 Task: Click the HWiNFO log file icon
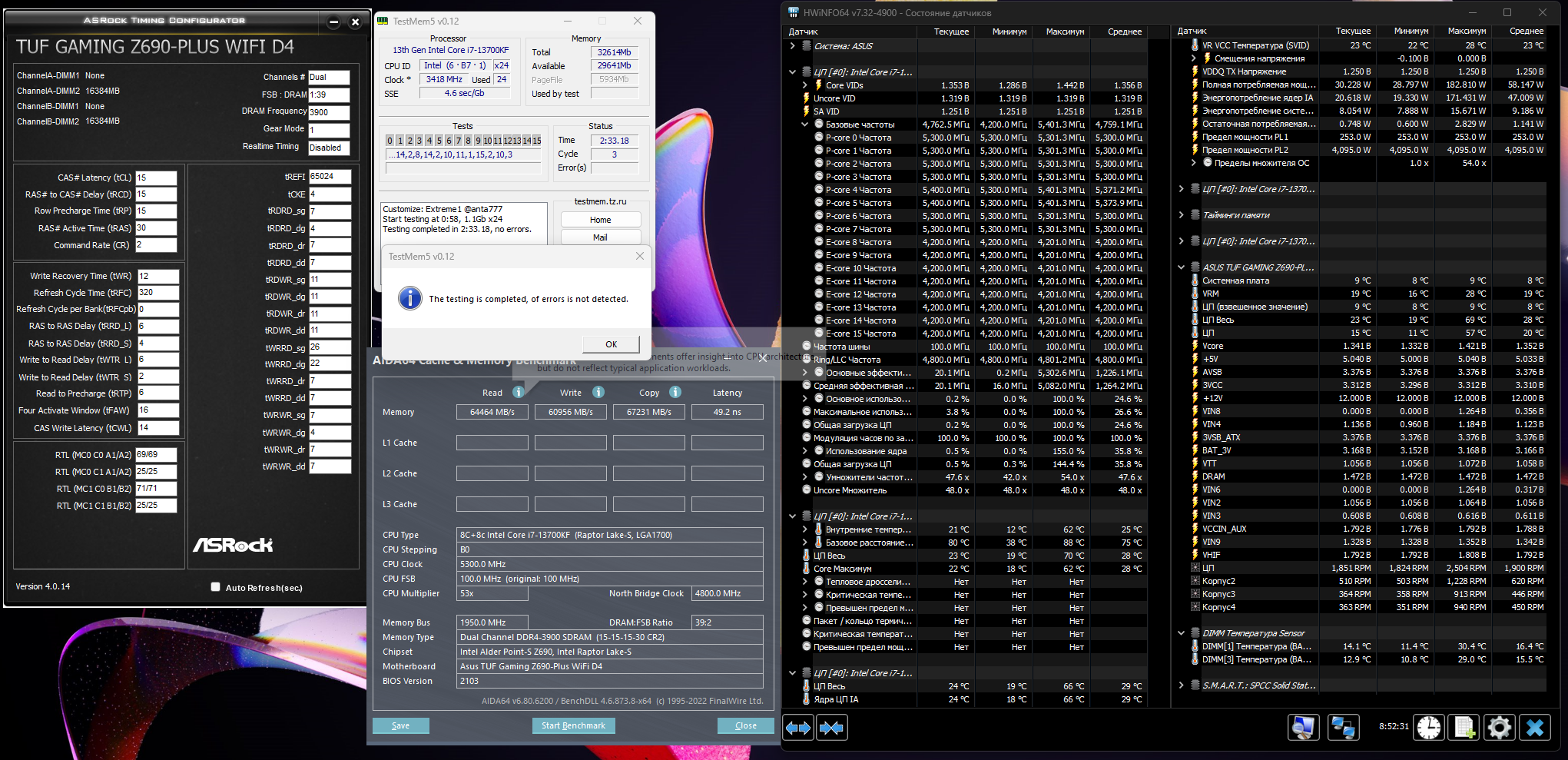coord(1464,727)
